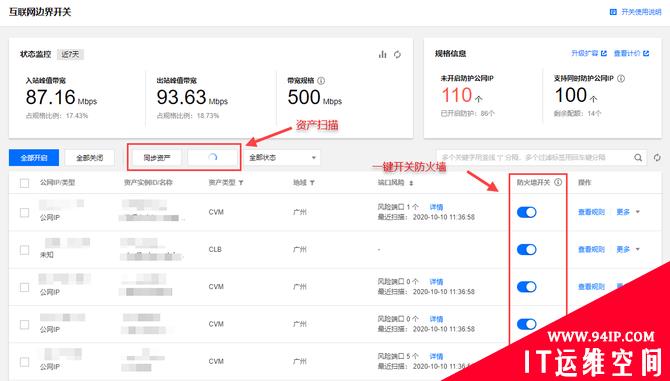670x381 pixels.
Task: Click the 全部关闭 button
Action: pos(89,158)
